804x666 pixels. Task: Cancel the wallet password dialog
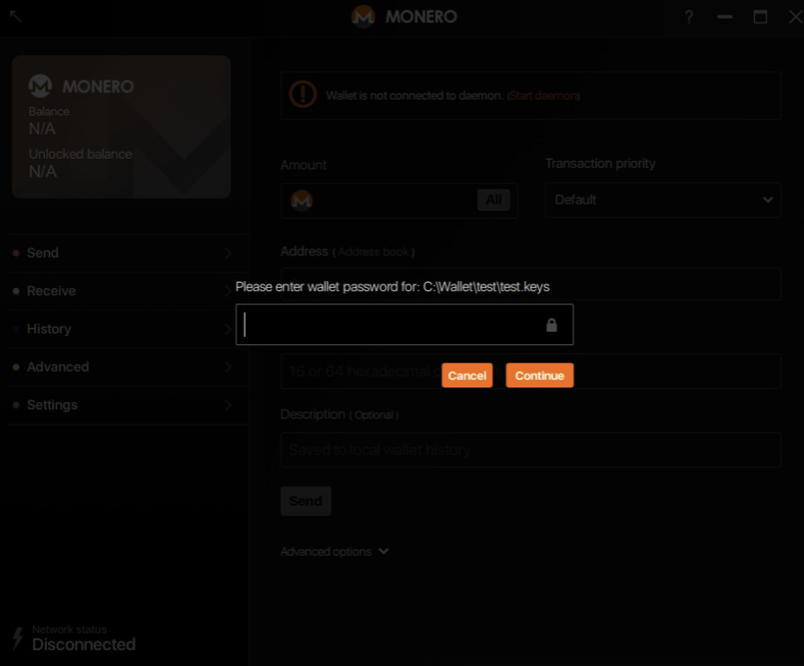point(466,375)
